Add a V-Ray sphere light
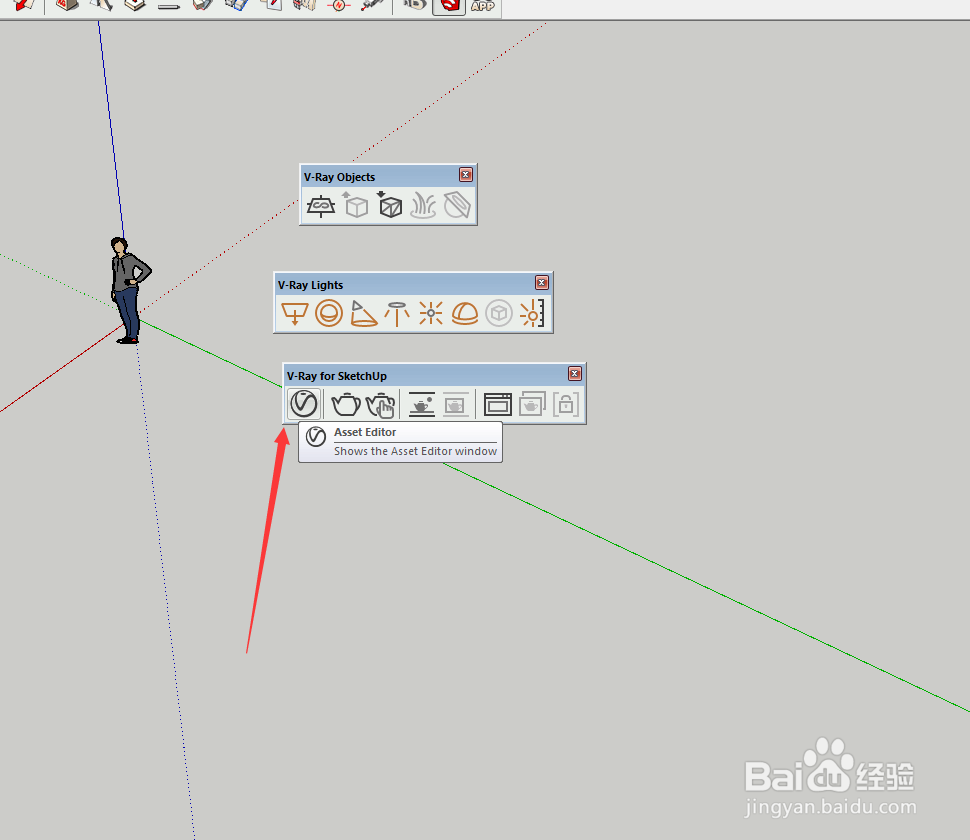The width and height of the screenshot is (970, 840). pos(328,313)
